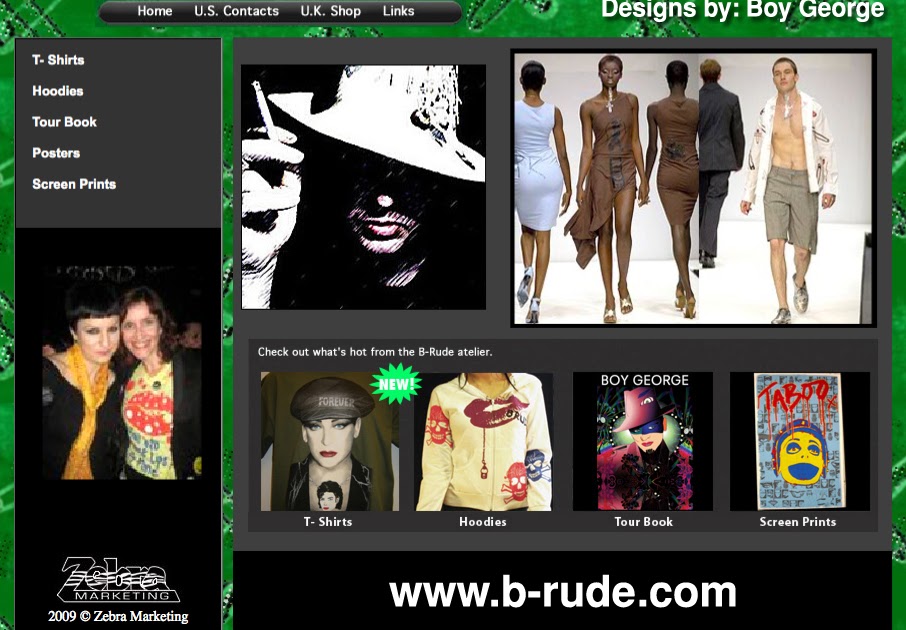This screenshot has width=906, height=630.
Task: Click the Boy George portrait with hat artwork
Action: point(363,187)
